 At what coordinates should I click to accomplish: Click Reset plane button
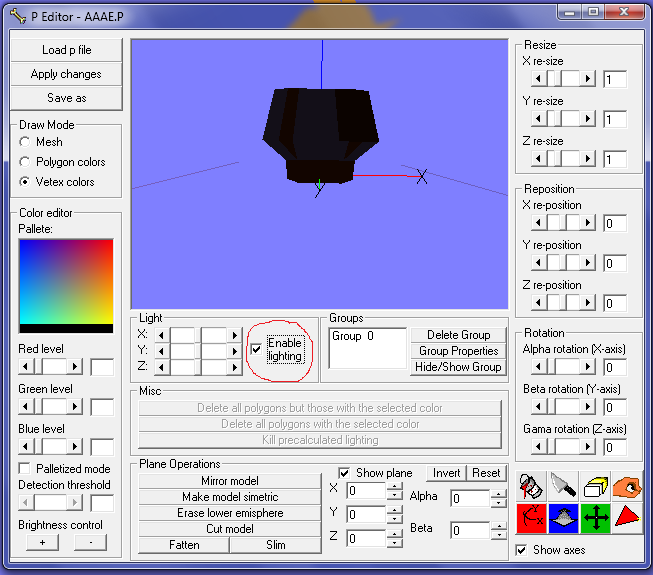click(486, 473)
